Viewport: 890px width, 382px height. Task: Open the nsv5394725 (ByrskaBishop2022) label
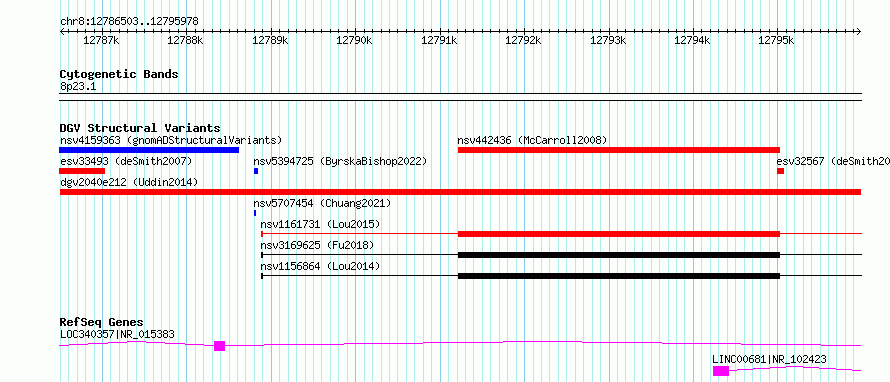click(x=340, y=161)
